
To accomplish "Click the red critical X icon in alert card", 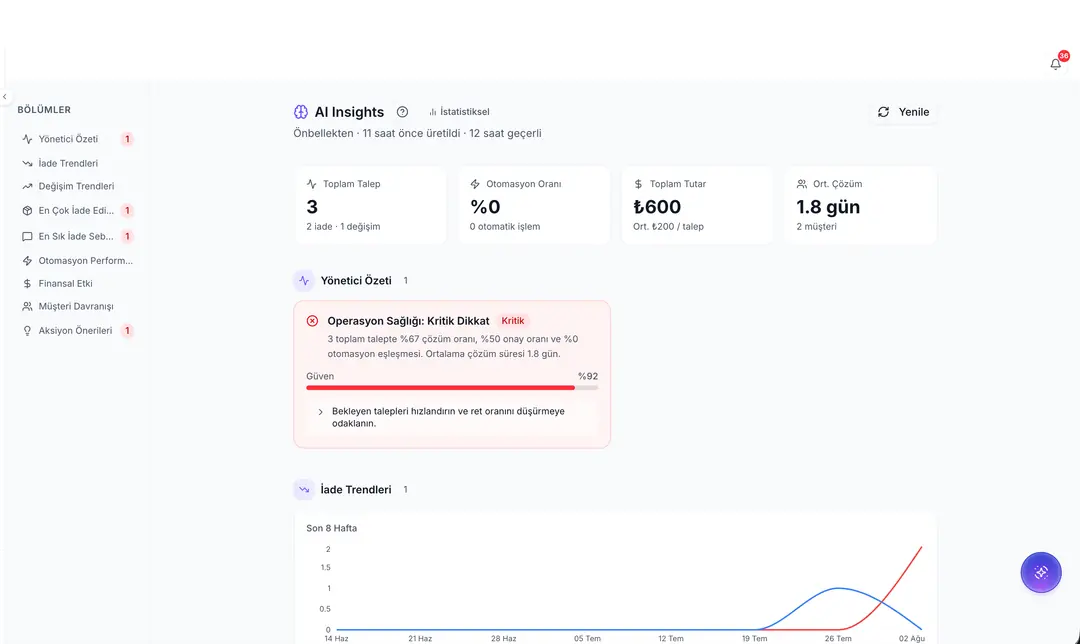I will (x=312, y=321).
